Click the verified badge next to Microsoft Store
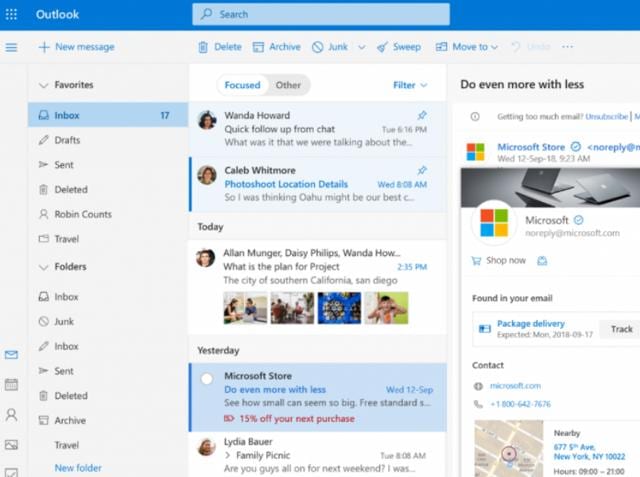 (576, 146)
